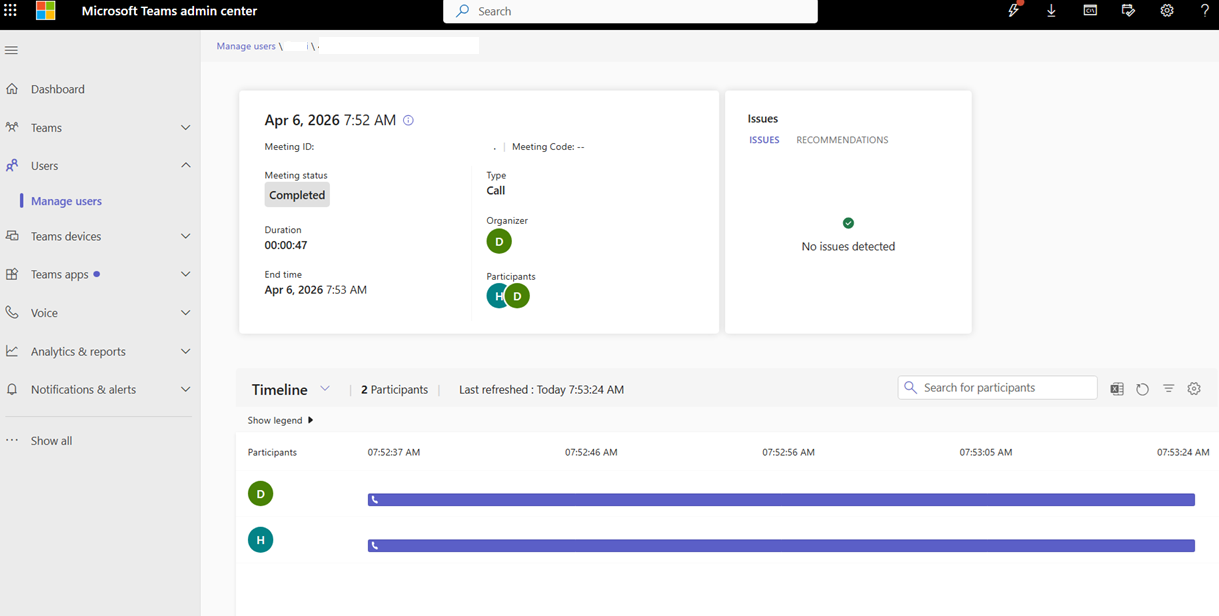Expand Analytics & reports chevron
The width and height of the screenshot is (1219, 616).
click(x=185, y=351)
